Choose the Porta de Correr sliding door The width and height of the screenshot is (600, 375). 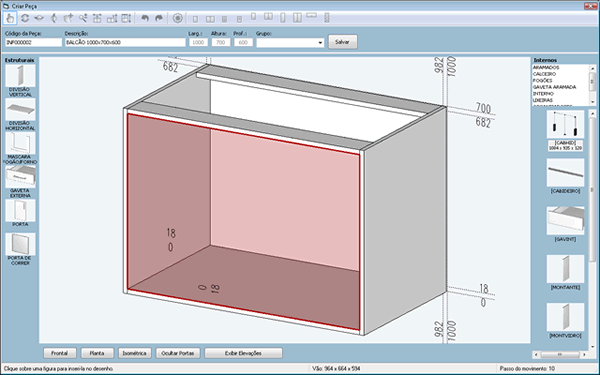[20, 249]
